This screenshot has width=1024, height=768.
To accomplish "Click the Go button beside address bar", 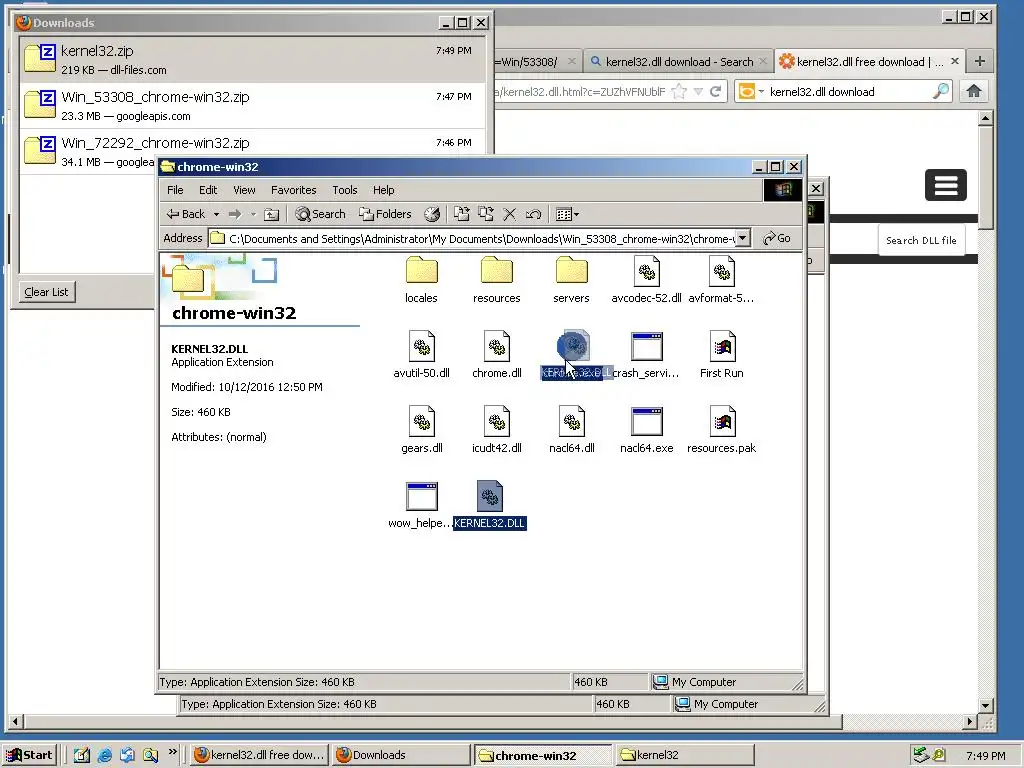I will point(777,238).
